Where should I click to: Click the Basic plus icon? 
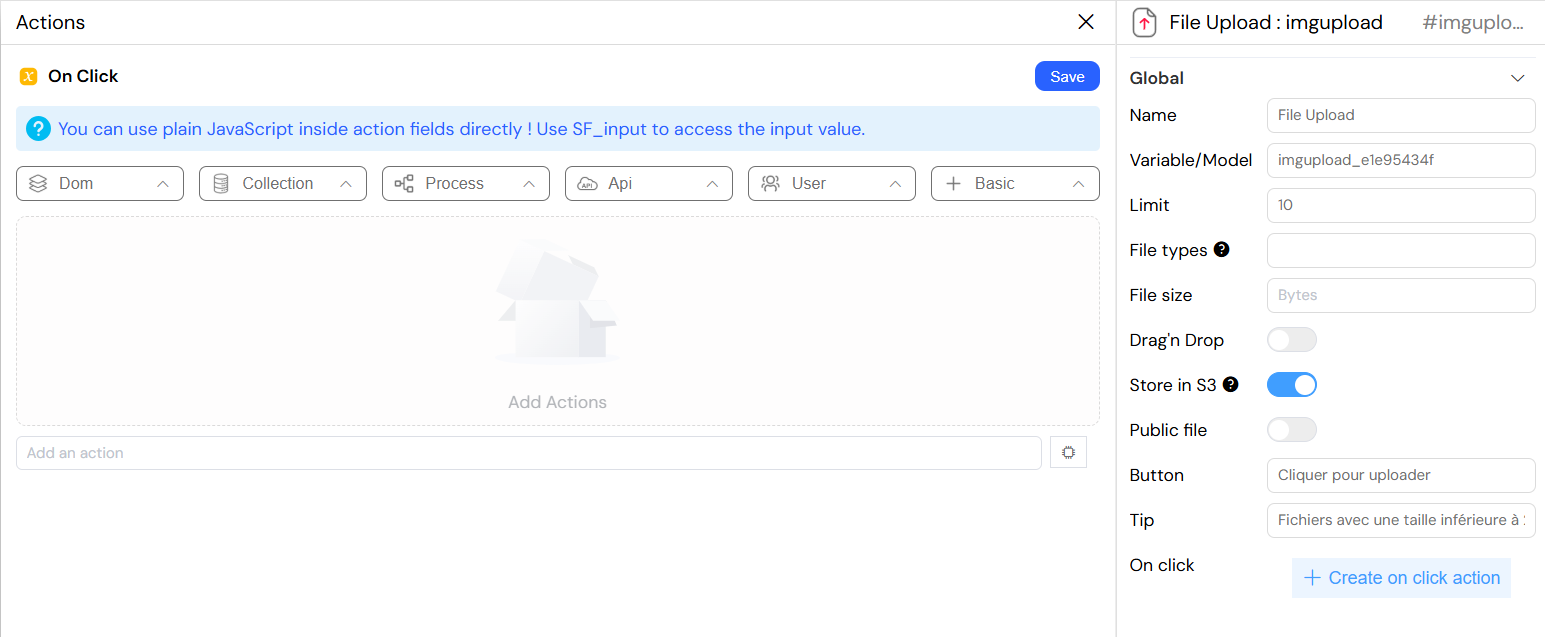tap(953, 184)
